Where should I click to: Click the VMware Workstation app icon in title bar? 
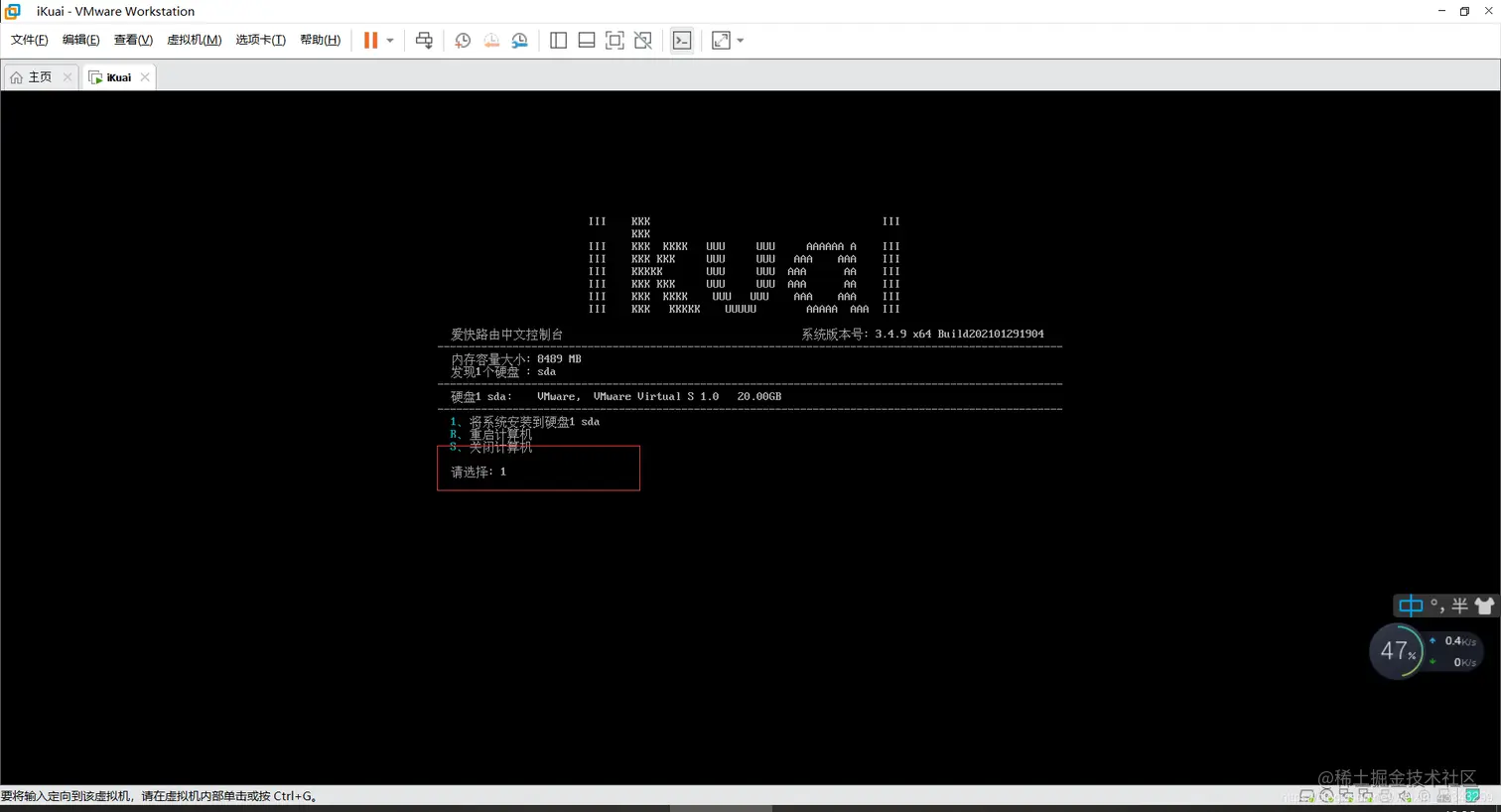coord(12,11)
